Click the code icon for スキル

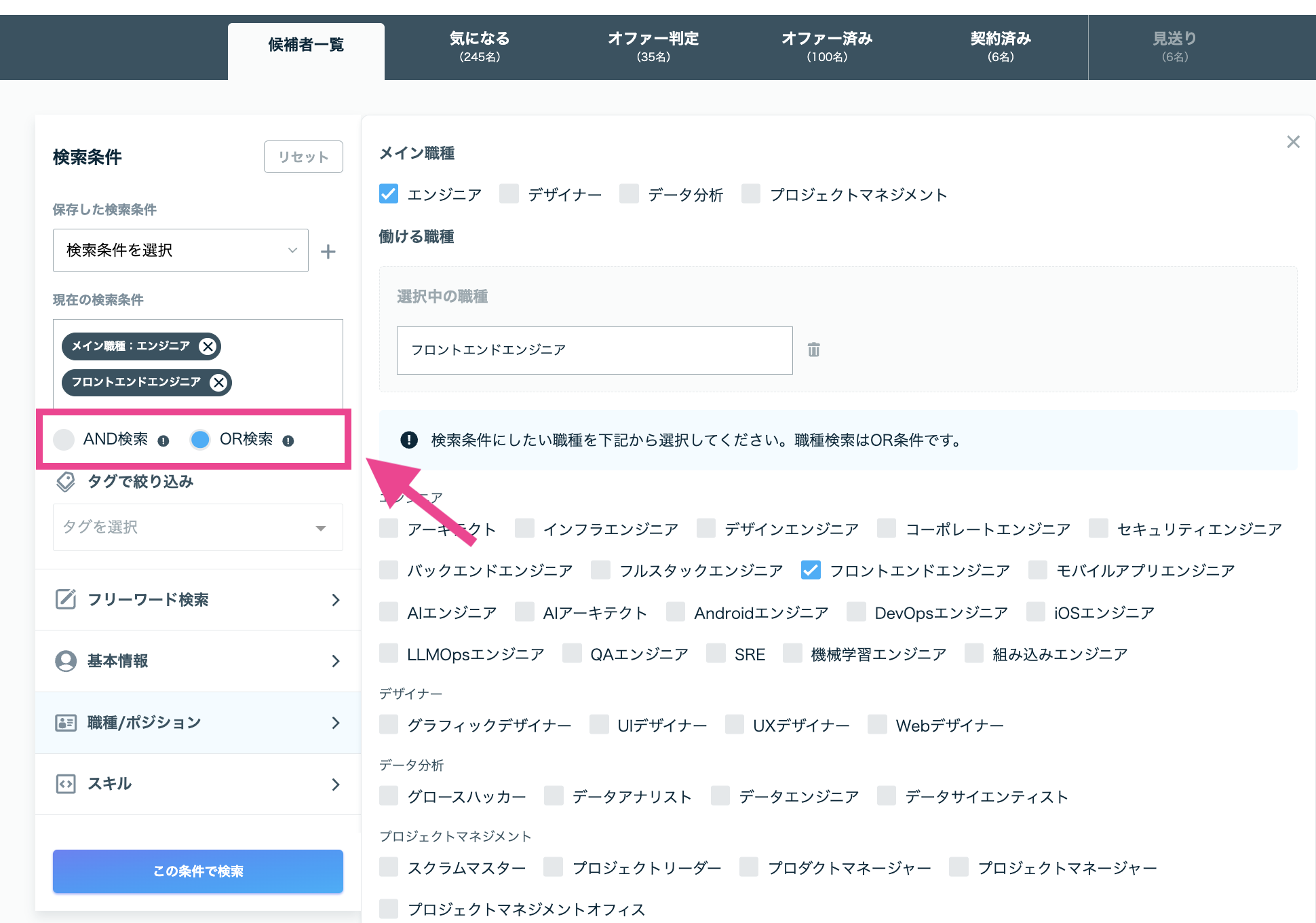[66, 784]
